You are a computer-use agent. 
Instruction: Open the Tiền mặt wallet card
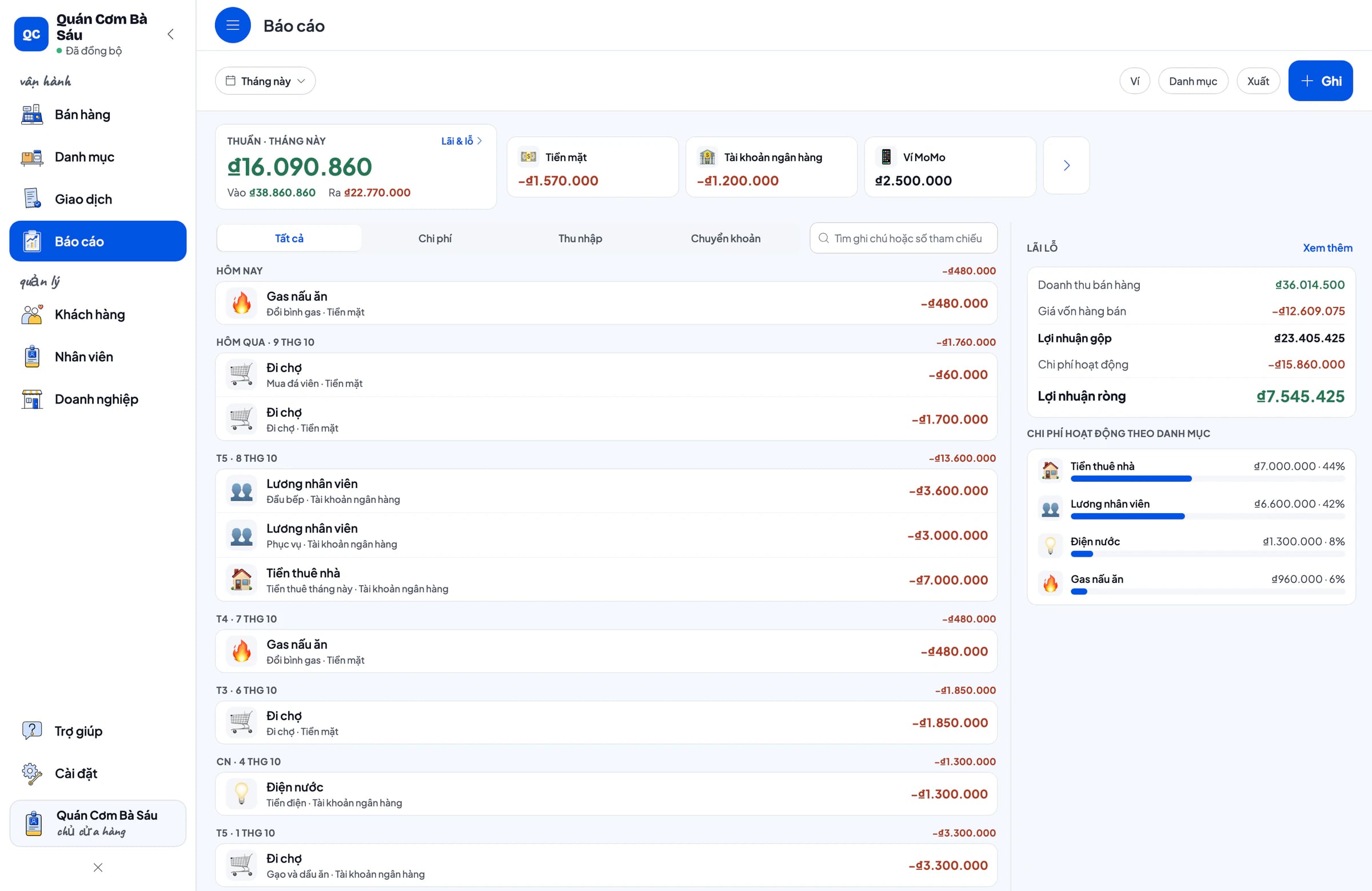593,167
